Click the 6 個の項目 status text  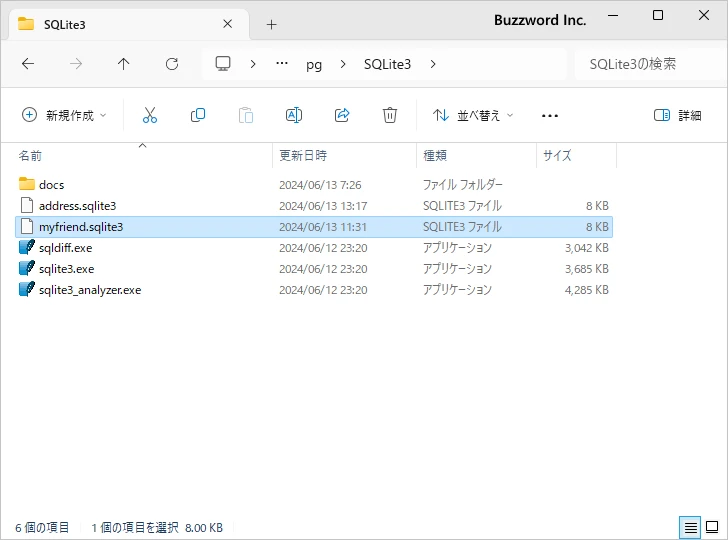coord(42,527)
